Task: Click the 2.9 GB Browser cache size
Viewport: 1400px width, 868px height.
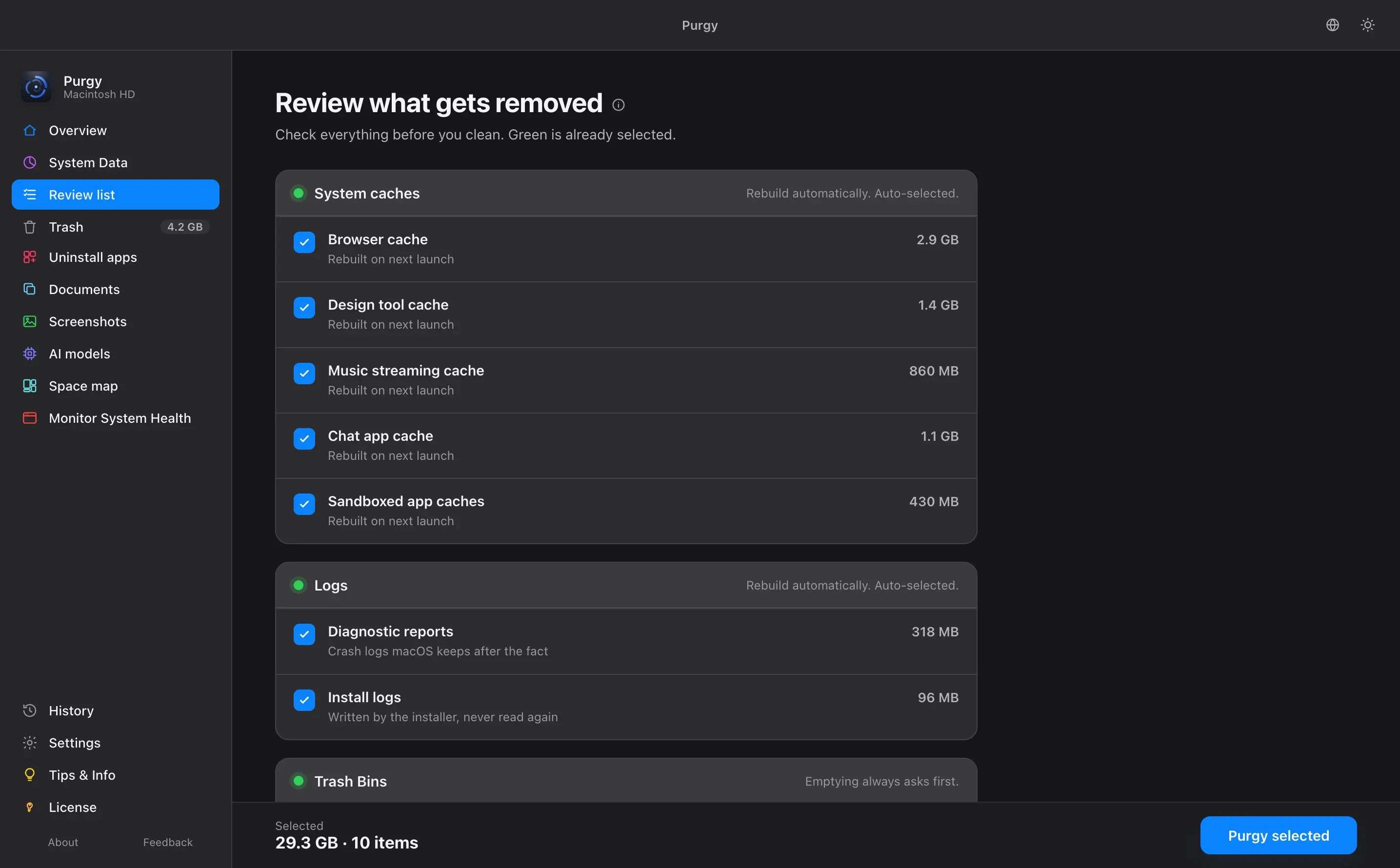Action: point(937,239)
